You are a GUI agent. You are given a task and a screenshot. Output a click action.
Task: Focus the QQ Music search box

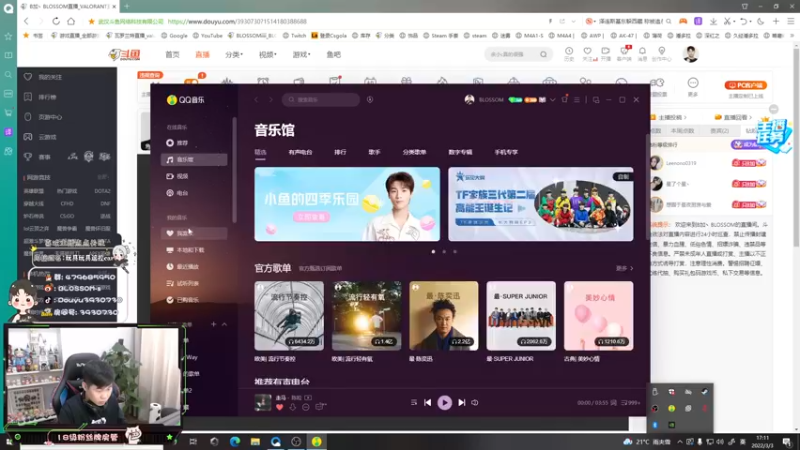(x=321, y=99)
